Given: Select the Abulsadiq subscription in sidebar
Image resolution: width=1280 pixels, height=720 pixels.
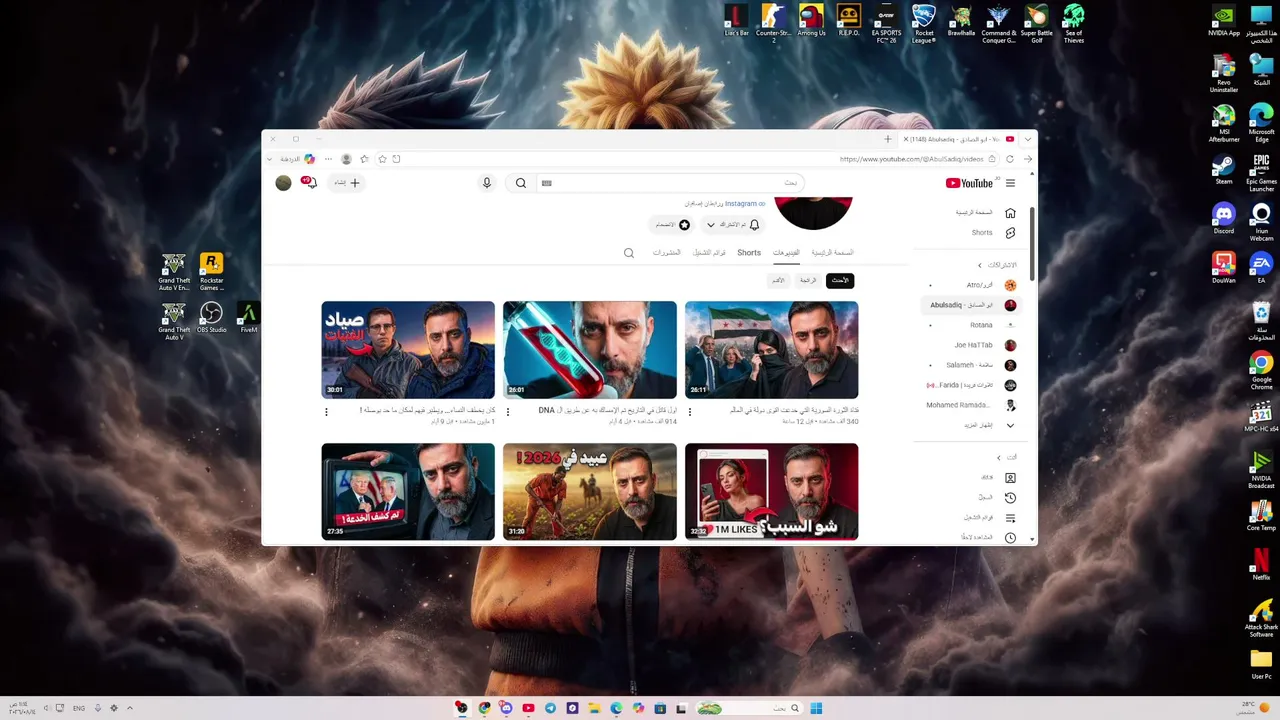Looking at the screenshot, I should click(971, 305).
